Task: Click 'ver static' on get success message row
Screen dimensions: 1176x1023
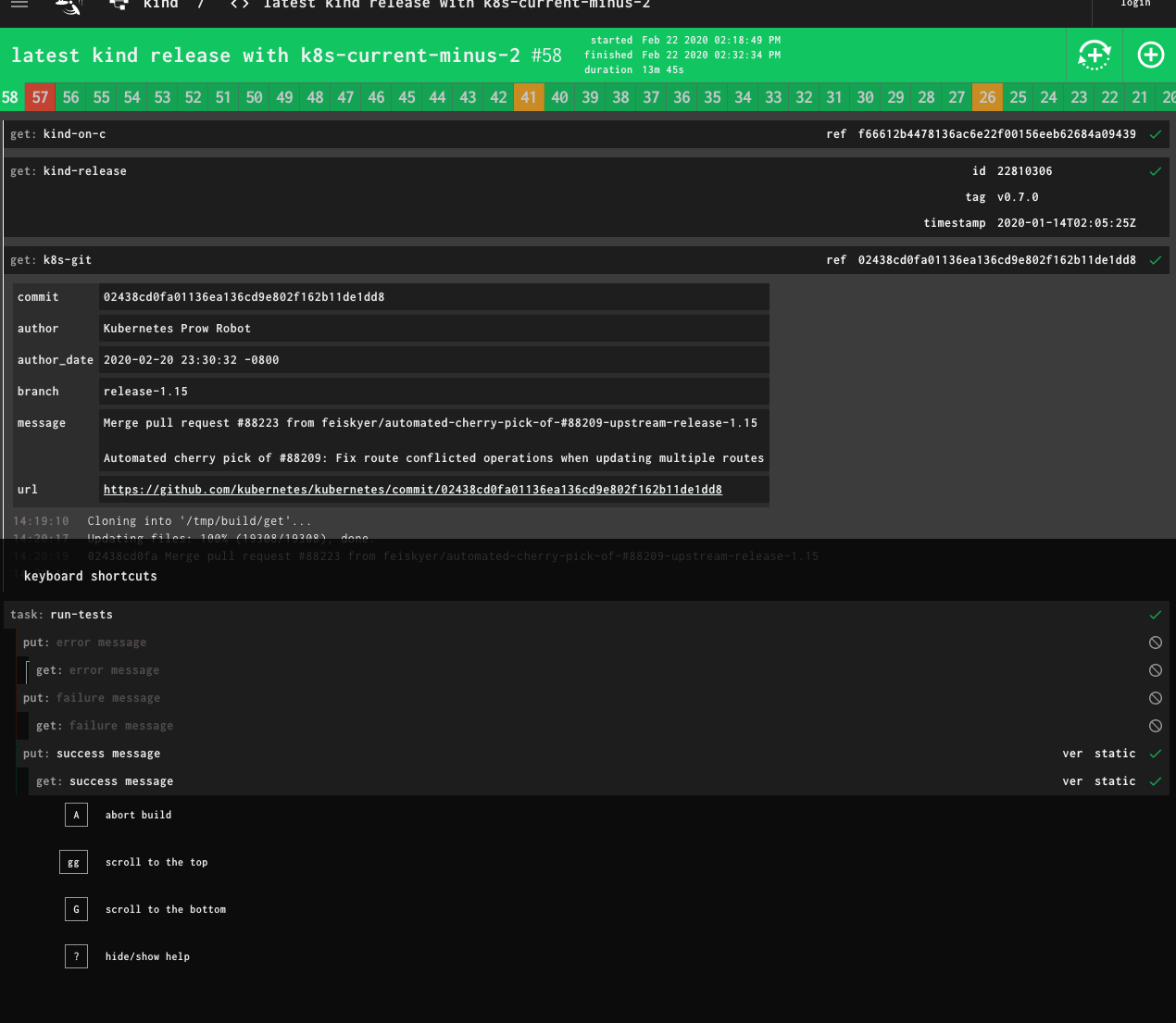Action: pyautogui.click(x=1098, y=781)
